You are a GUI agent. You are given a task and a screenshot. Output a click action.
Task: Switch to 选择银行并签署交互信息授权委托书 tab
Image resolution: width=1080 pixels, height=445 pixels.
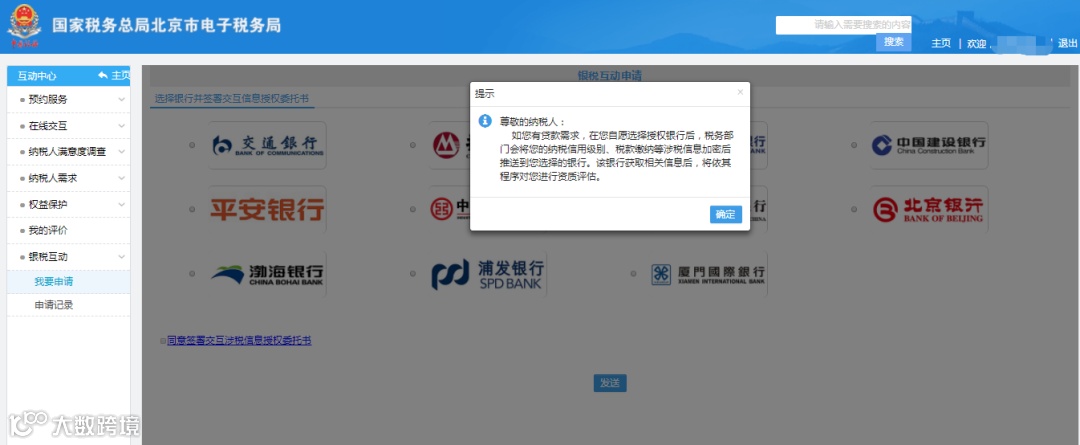(x=232, y=99)
